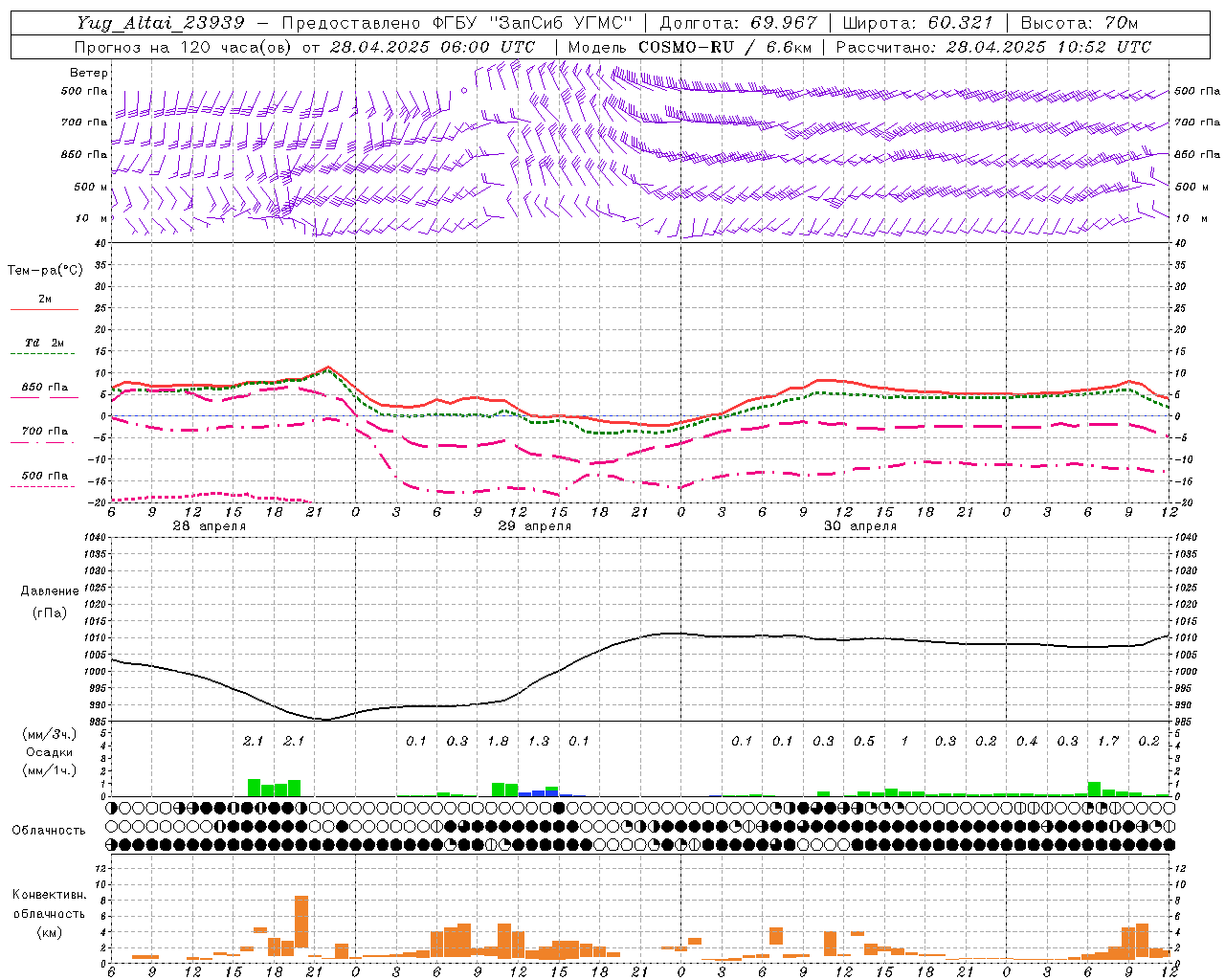Image resolution: width=1225 pixels, height=980 pixels.
Task: Click the green dotted Td 2м legend line
Action: pos(42,354)
